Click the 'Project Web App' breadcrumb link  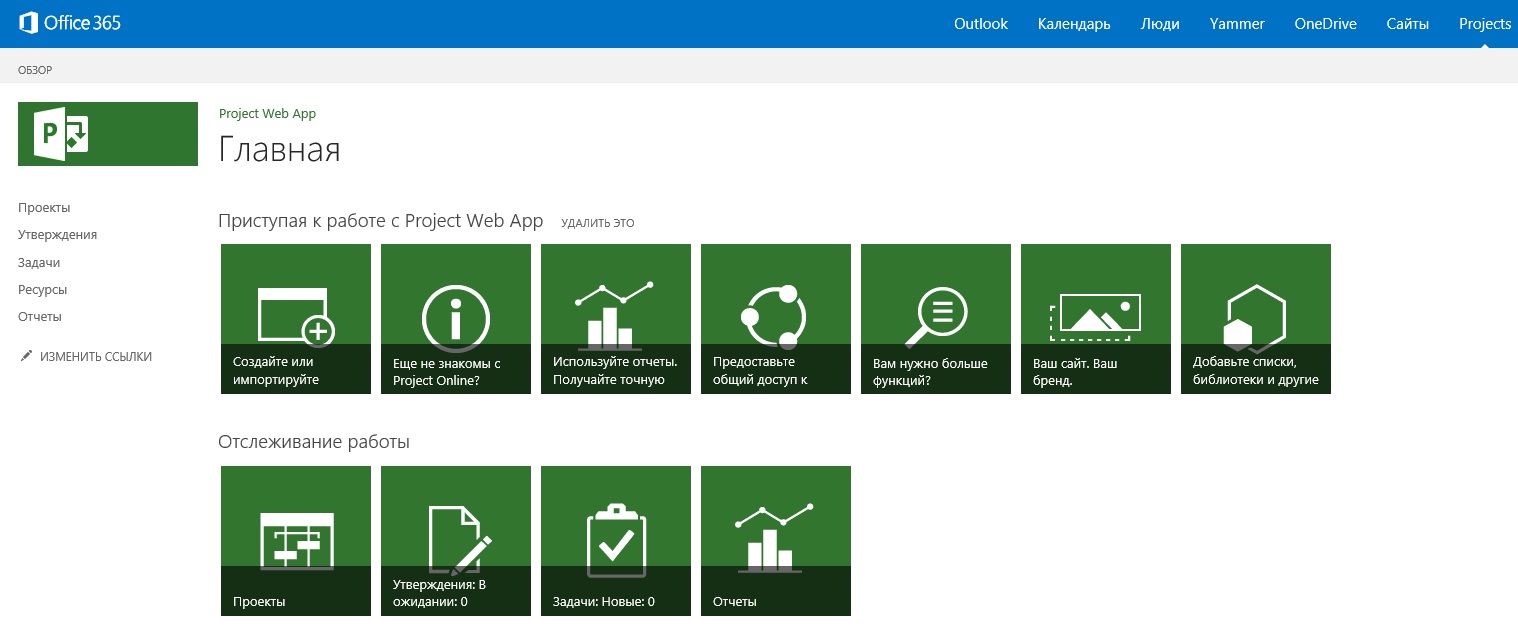pyautogui.click(x=267, y=113)
